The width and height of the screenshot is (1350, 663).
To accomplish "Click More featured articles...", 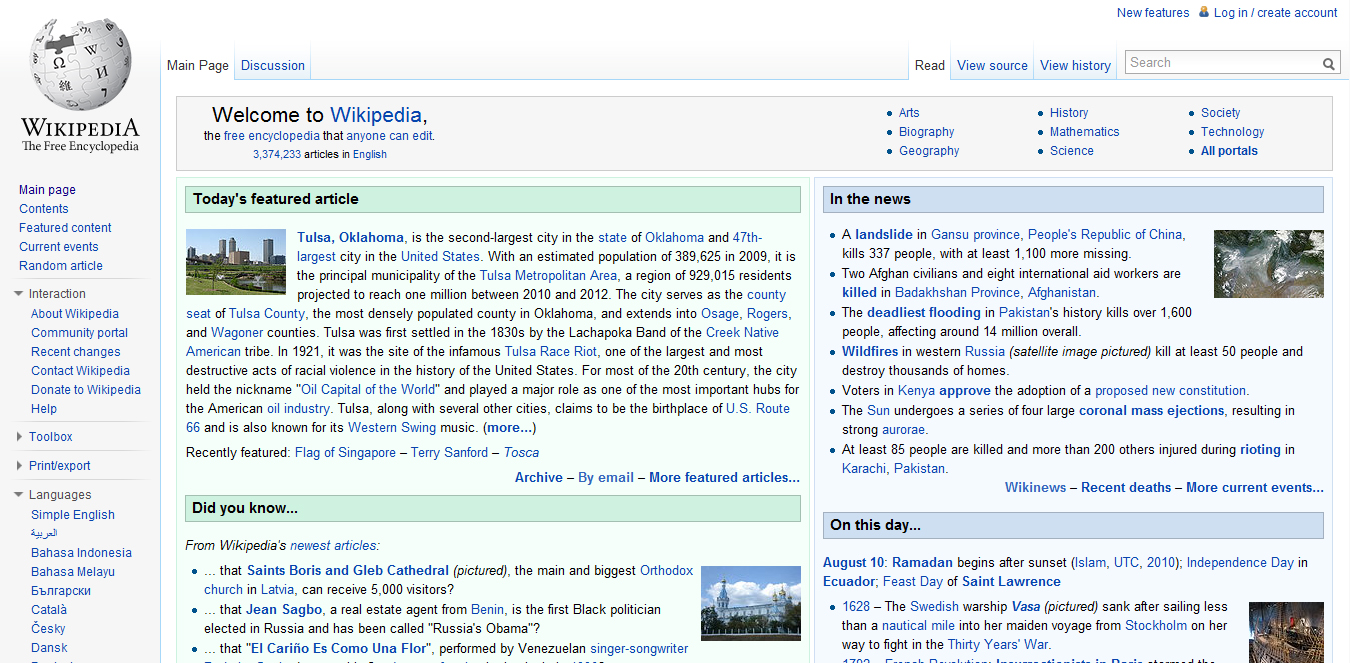I will pyautogui.click(x=724, y=478).
